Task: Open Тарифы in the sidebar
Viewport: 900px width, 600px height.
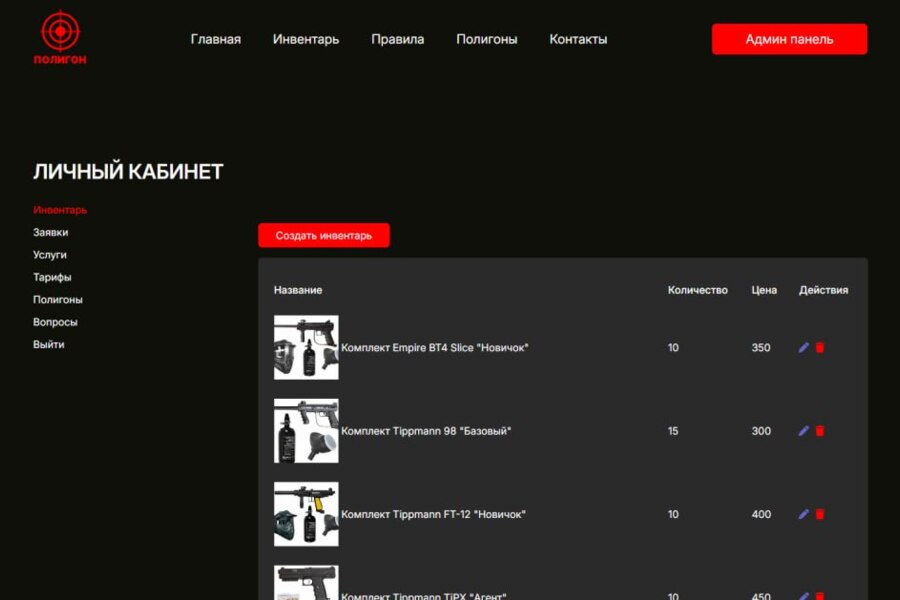Action: point(52,277)
